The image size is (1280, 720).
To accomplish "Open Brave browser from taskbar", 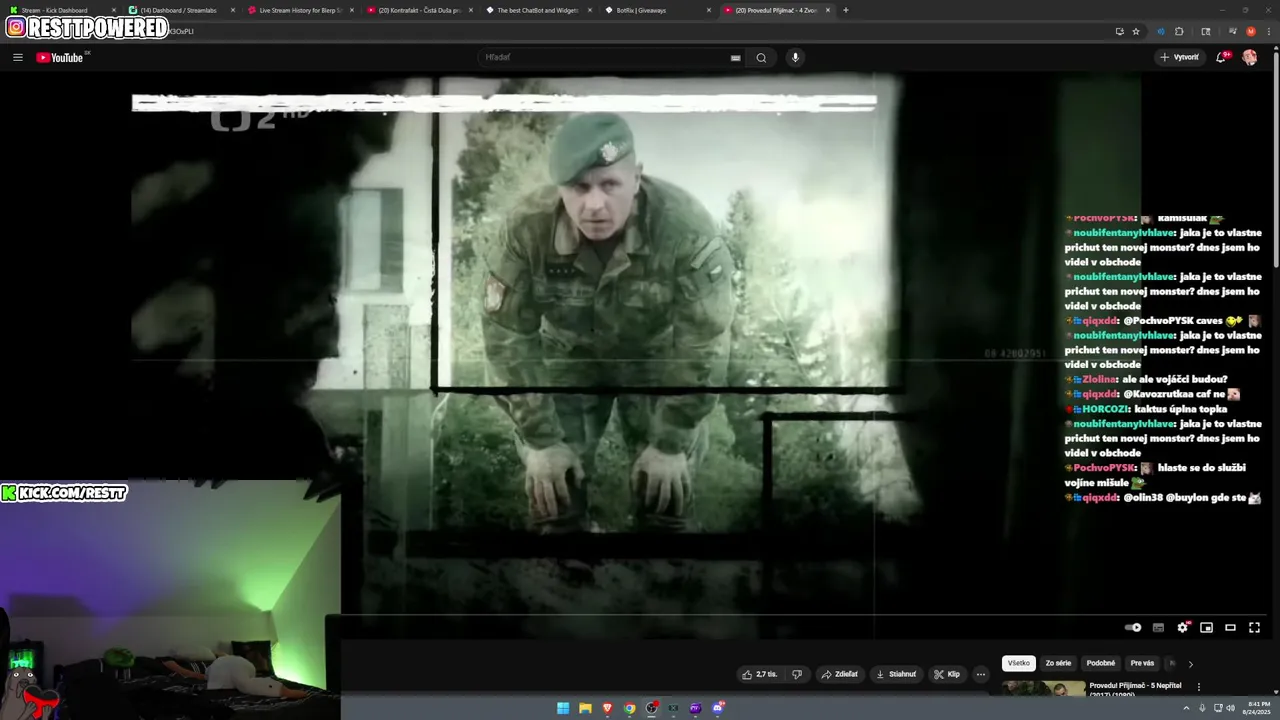I will (607, 708).
